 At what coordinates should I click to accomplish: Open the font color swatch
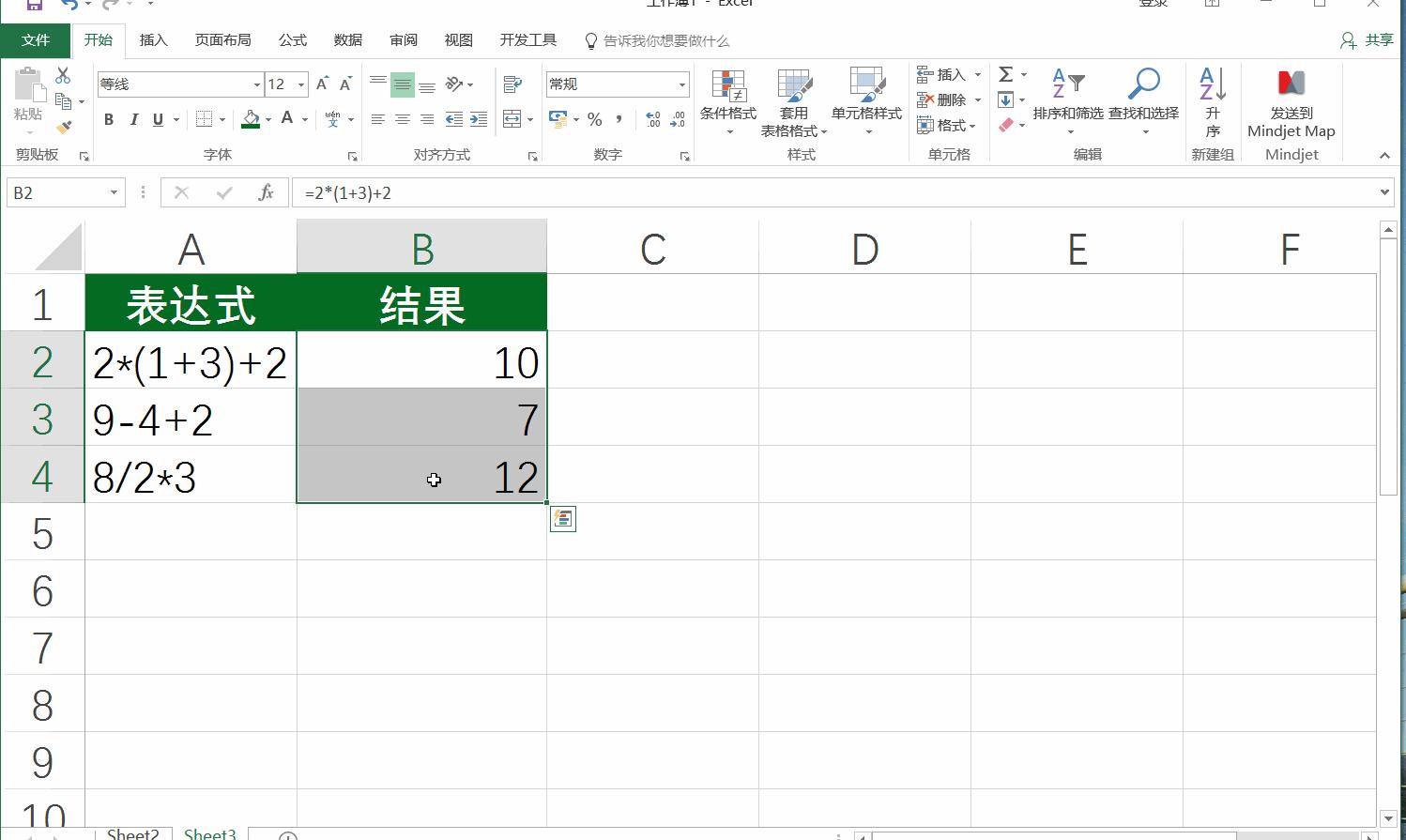tap(284, 119)
